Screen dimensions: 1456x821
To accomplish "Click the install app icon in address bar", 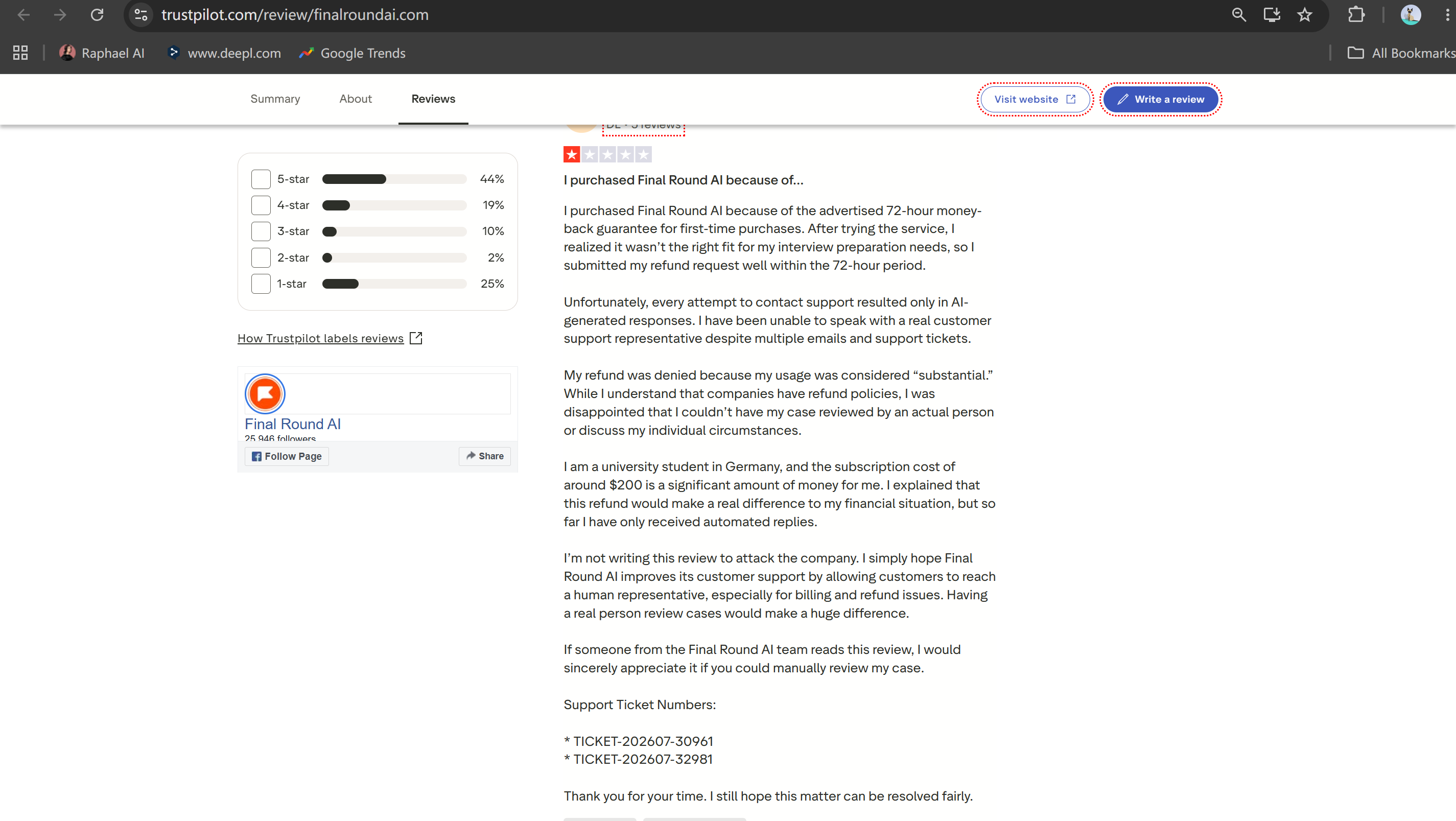I will point(1272,15).
